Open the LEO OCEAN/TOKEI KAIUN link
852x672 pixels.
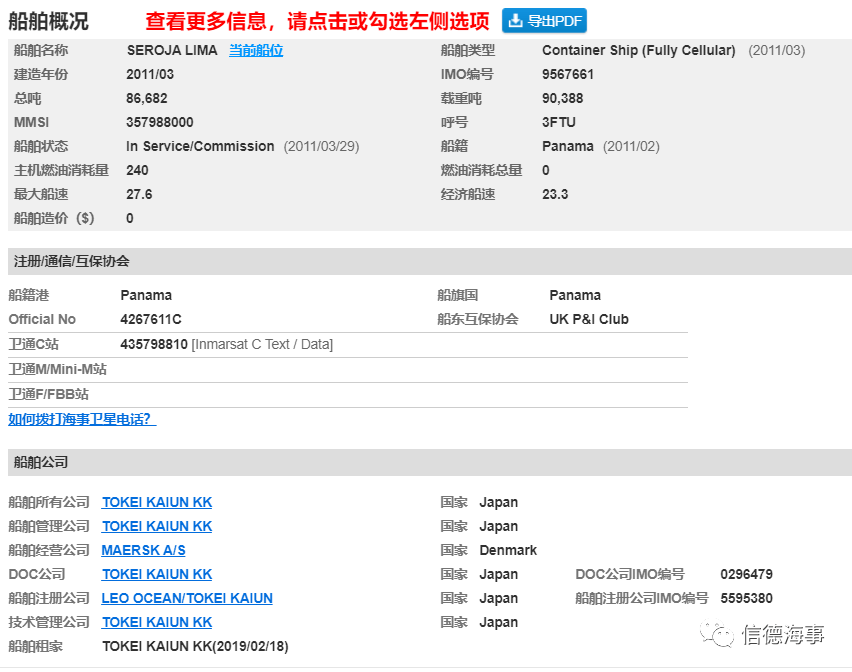187,598
